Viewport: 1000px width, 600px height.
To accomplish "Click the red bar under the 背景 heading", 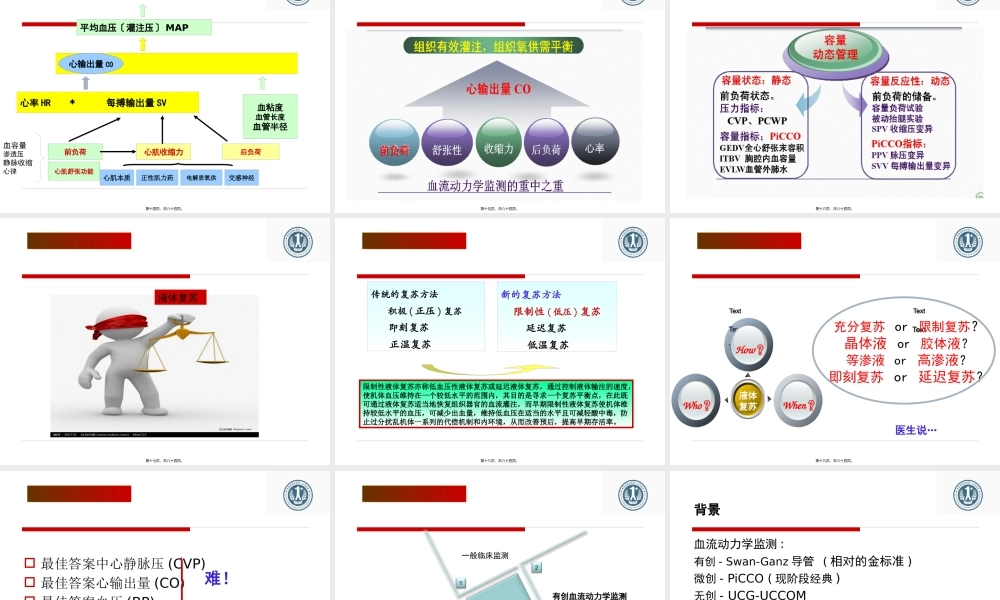I will [x=777, y=528].
